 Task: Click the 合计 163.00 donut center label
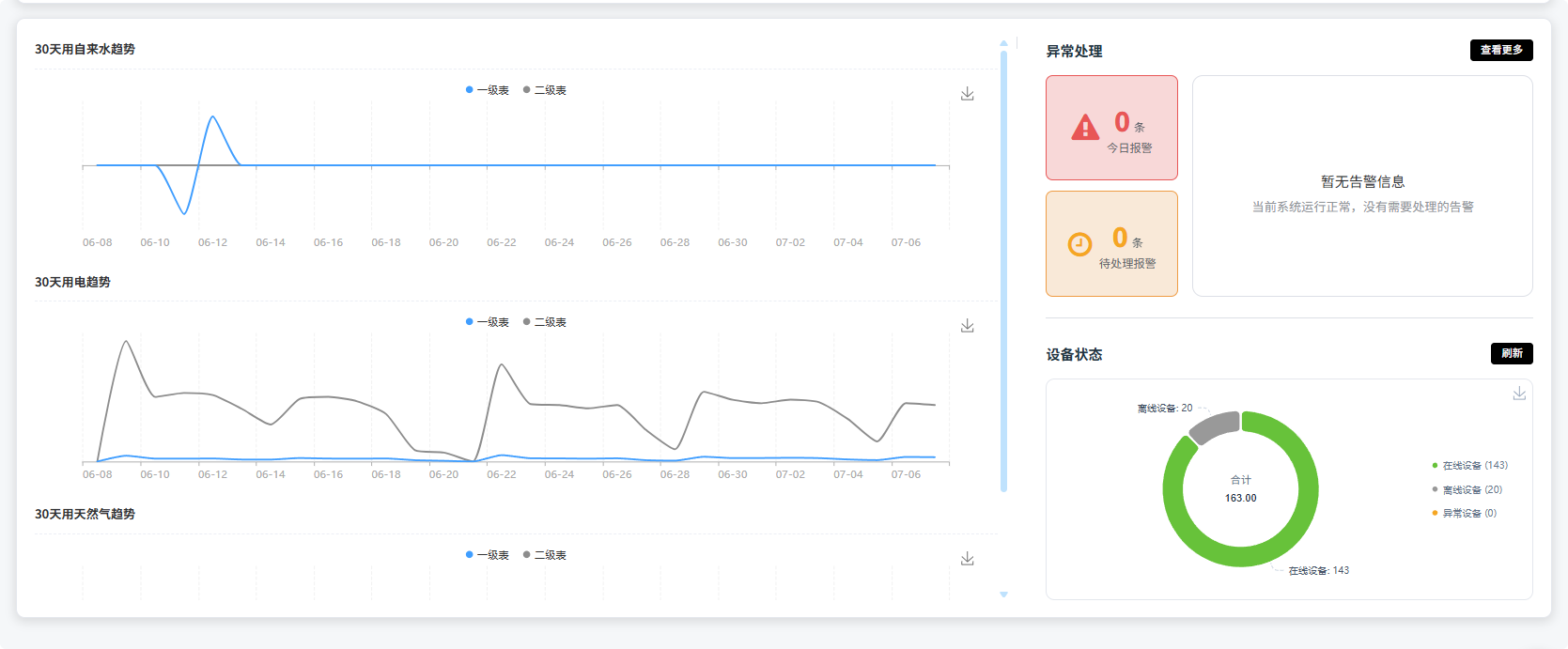(x=1240, y=488)
